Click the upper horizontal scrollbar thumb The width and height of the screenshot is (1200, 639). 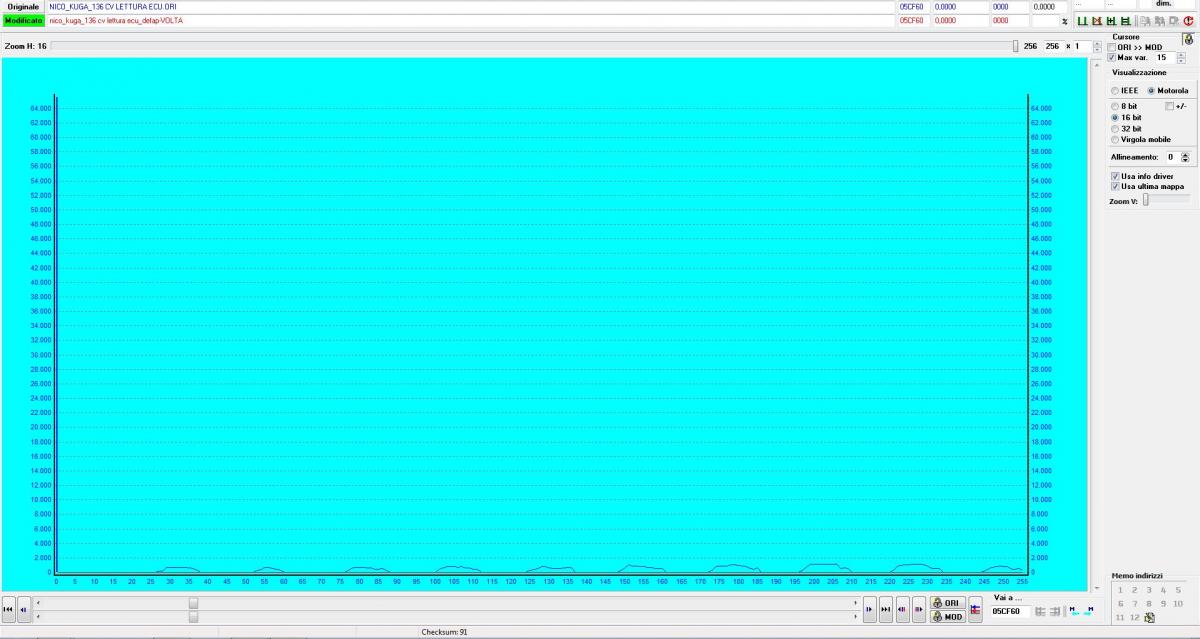coord(193,603)
